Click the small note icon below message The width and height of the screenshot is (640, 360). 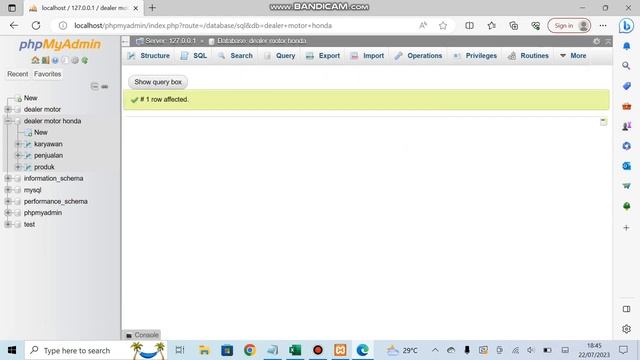pyautogui.click(x=603, y=122)
